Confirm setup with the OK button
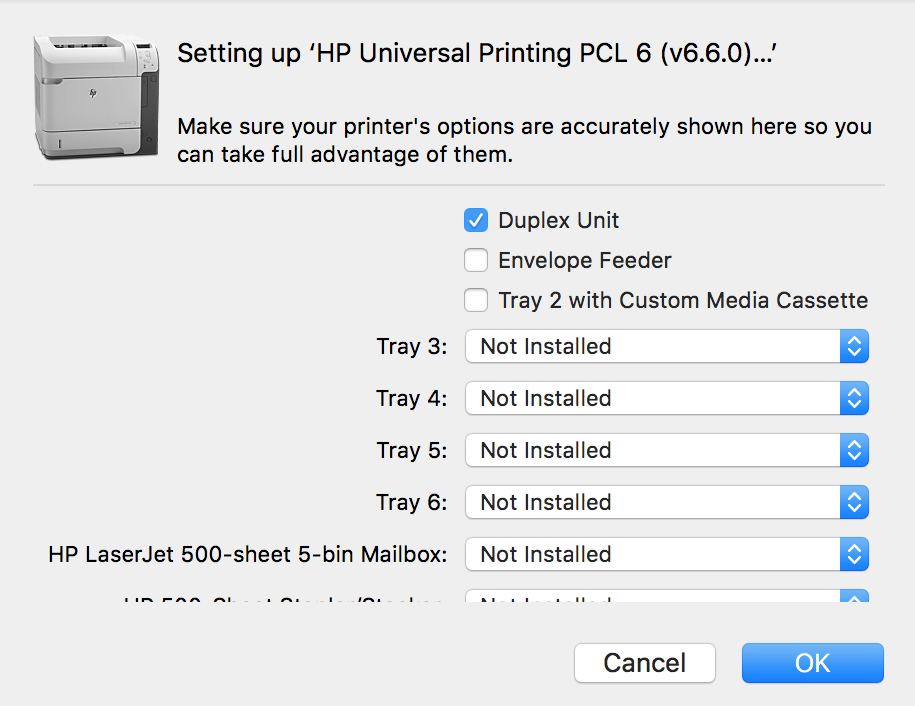Viewport: 915px width, 706px height. pyautogui.click(x=812, y=663)
